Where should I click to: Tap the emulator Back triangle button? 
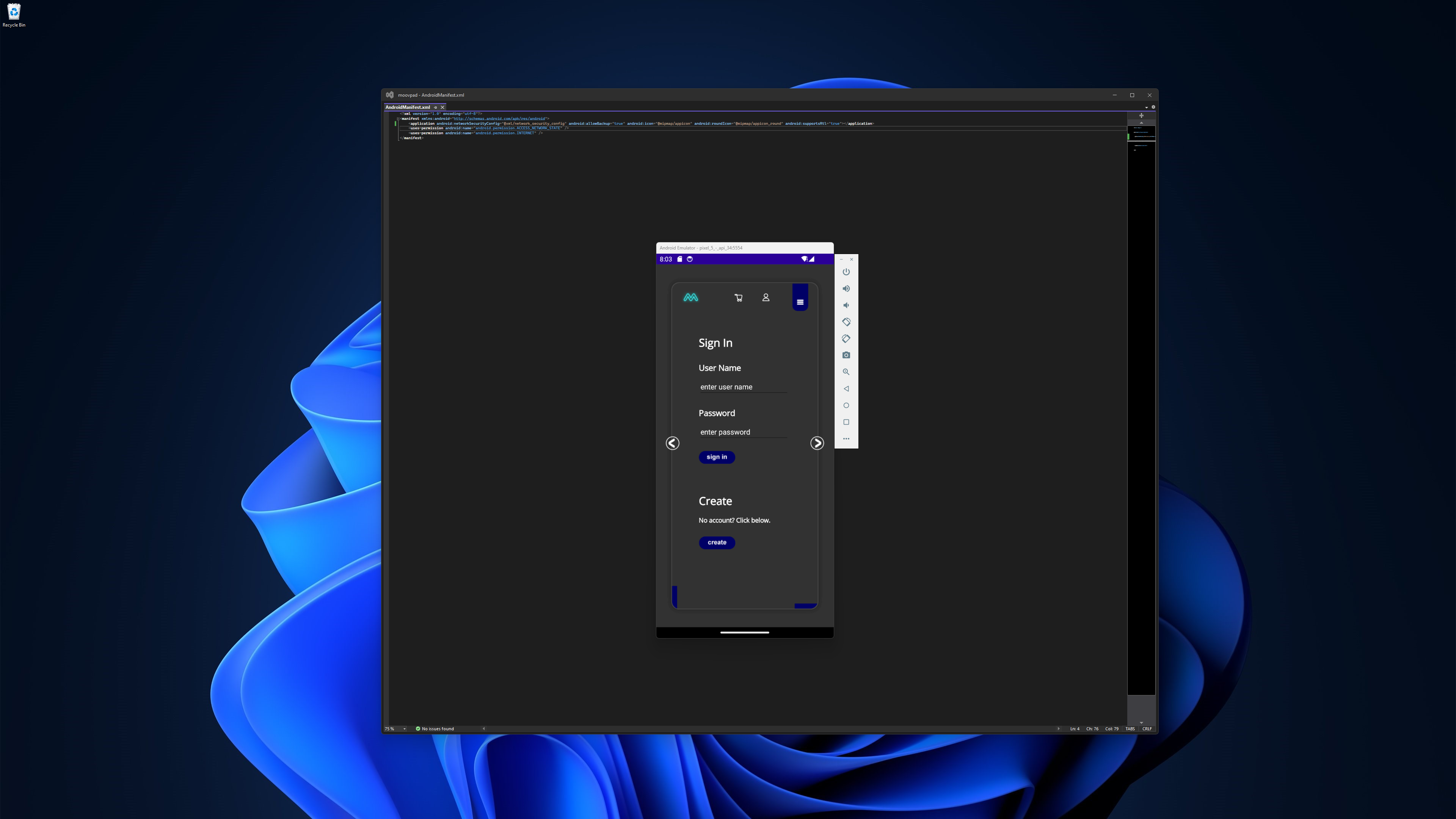tap(846, 389)
